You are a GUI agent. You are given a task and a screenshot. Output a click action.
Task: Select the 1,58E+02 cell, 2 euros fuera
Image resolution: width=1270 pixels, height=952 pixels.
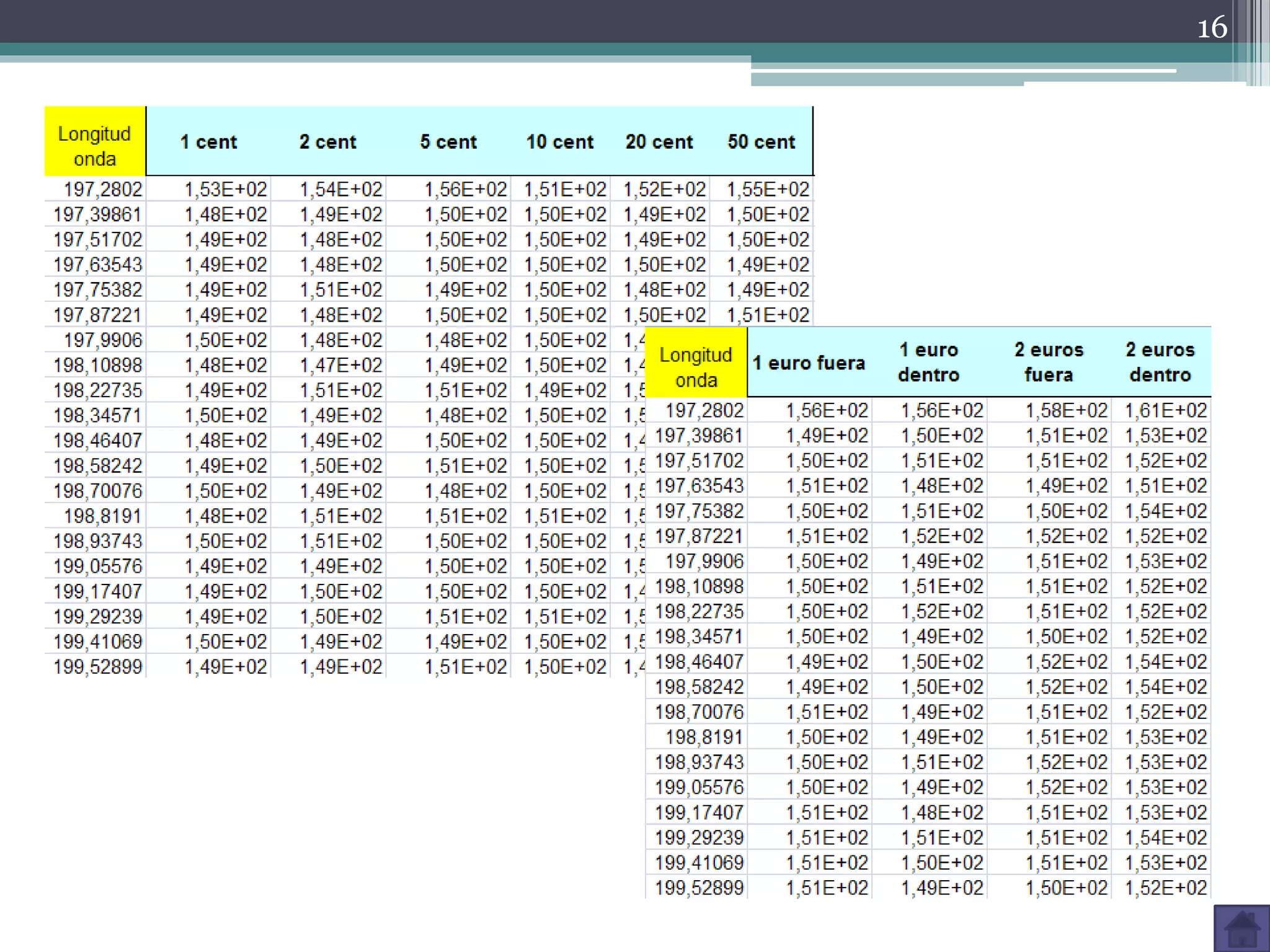[x=1066, y=410]
